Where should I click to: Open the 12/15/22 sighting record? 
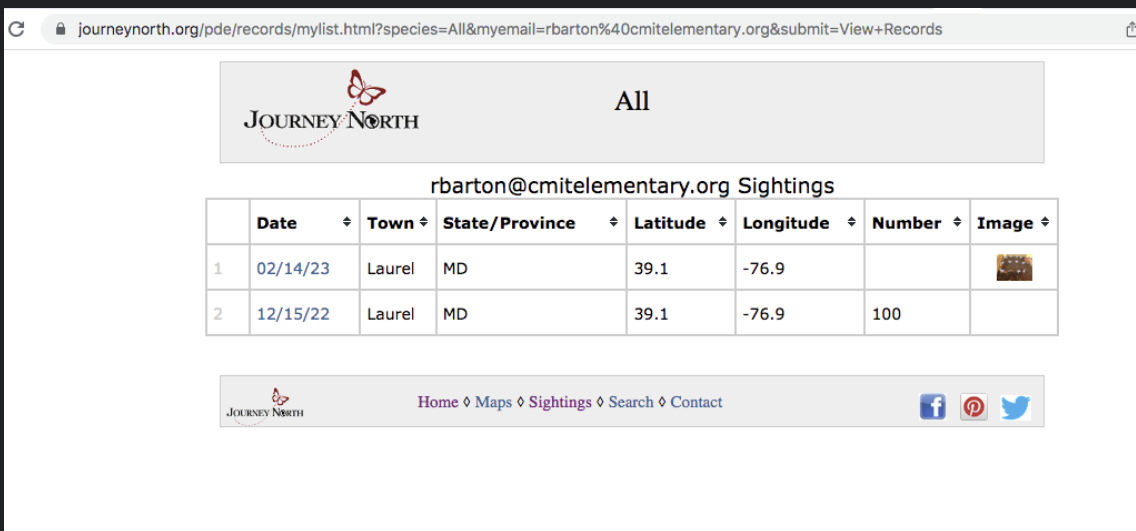pyautogui.click(x=293, y=314)
